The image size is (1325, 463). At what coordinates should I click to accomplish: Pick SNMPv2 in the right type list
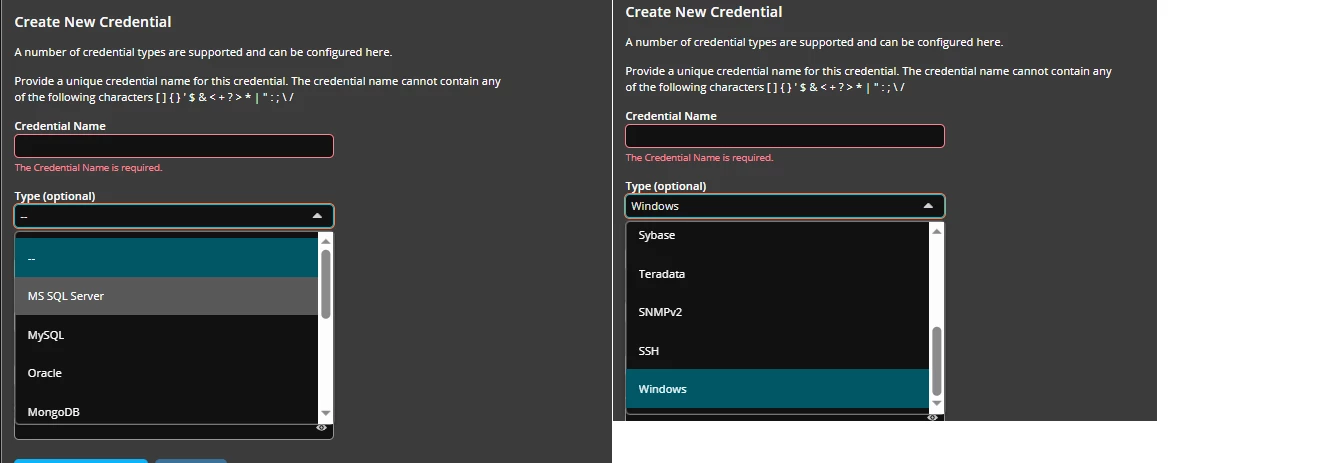tap(777, 312)
